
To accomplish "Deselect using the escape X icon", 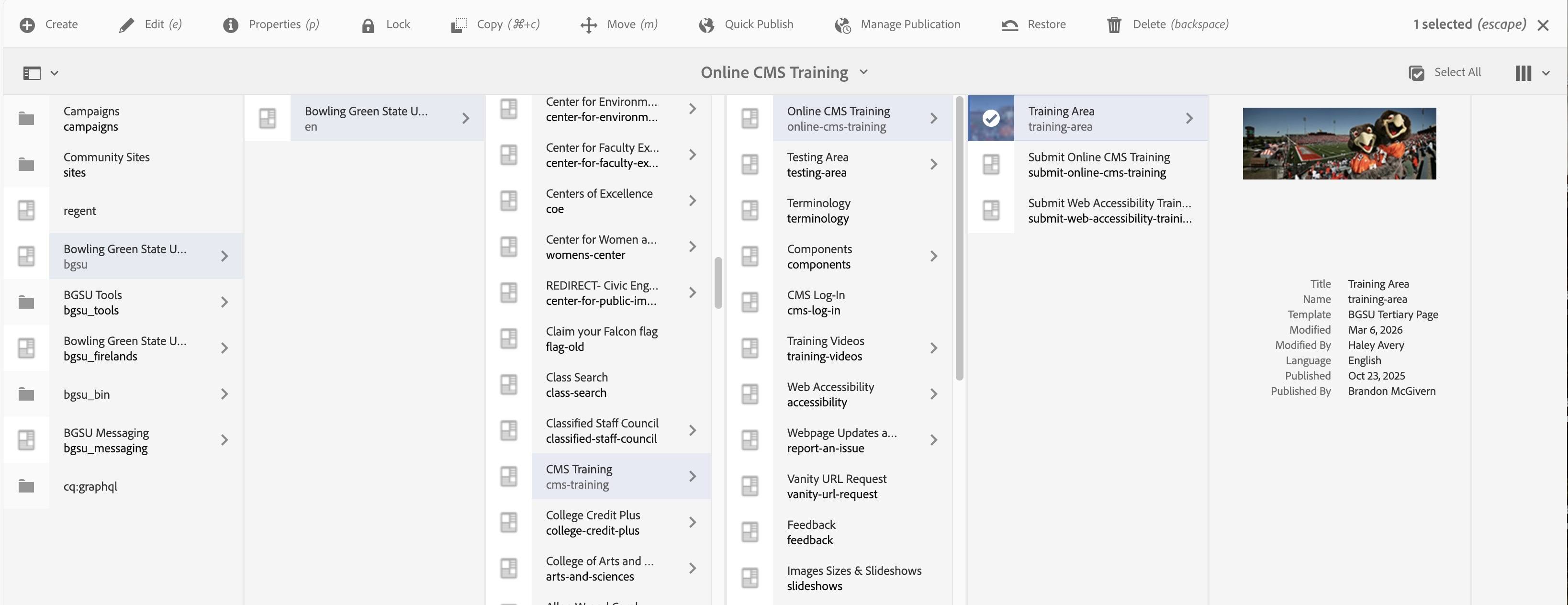I will click(1543, 25).
